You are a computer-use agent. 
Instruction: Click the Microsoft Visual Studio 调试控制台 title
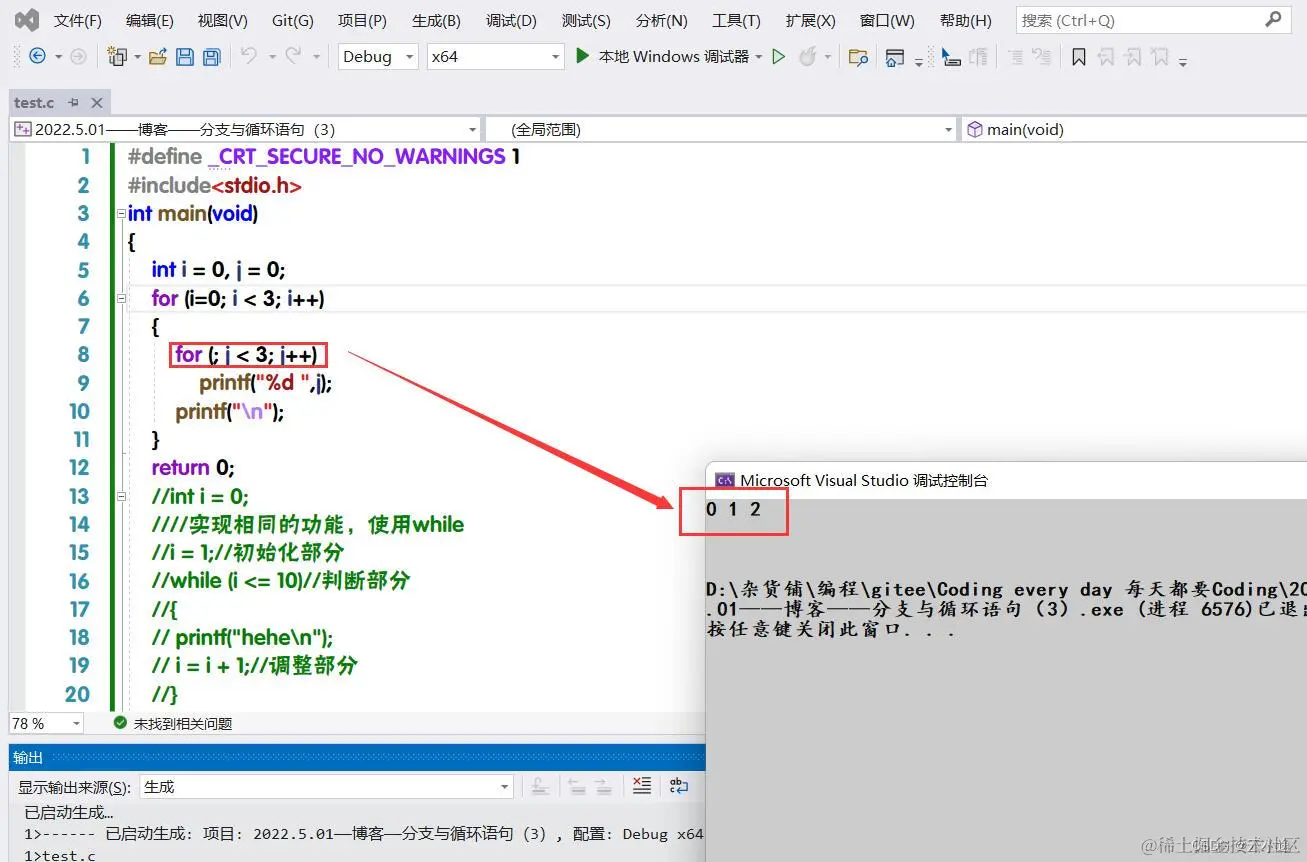(x=864, y=480)
